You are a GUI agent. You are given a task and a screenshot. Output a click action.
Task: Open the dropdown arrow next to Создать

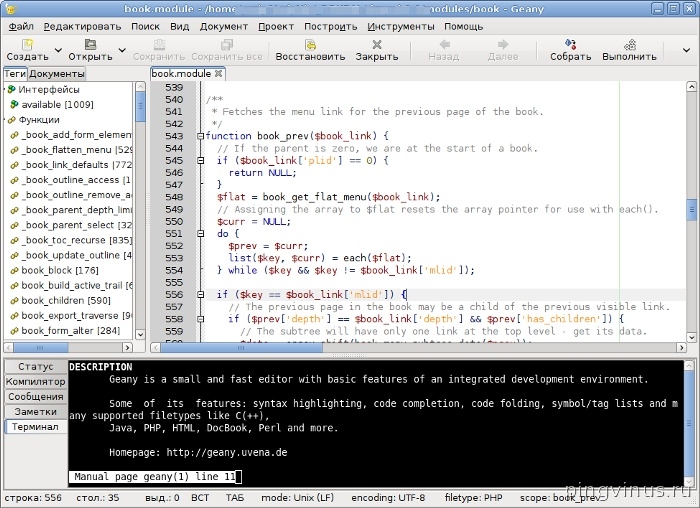pyautogui.click(x=58, y=50)
